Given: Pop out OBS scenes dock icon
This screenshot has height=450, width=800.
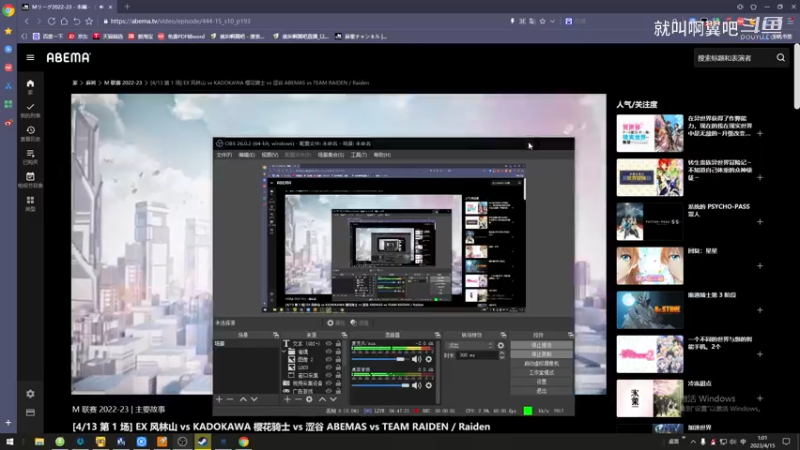Looking at the screenshot, I should [x=276, y=335].
